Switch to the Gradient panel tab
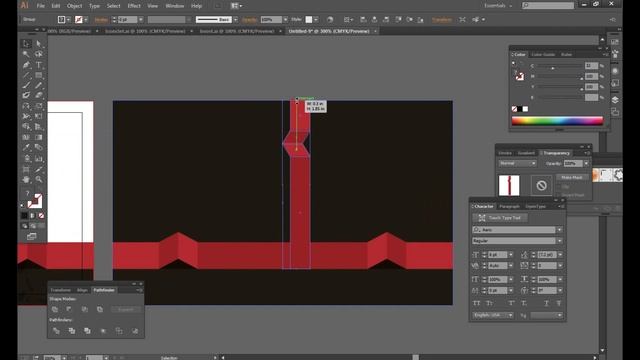640x360 pixels. [x=526, y=153]
